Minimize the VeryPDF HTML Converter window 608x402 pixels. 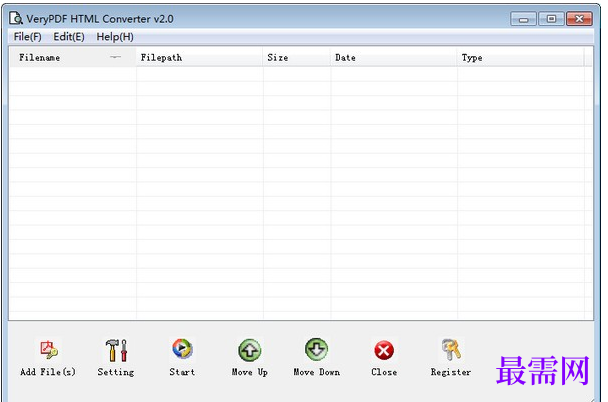(x=523, y=19)
